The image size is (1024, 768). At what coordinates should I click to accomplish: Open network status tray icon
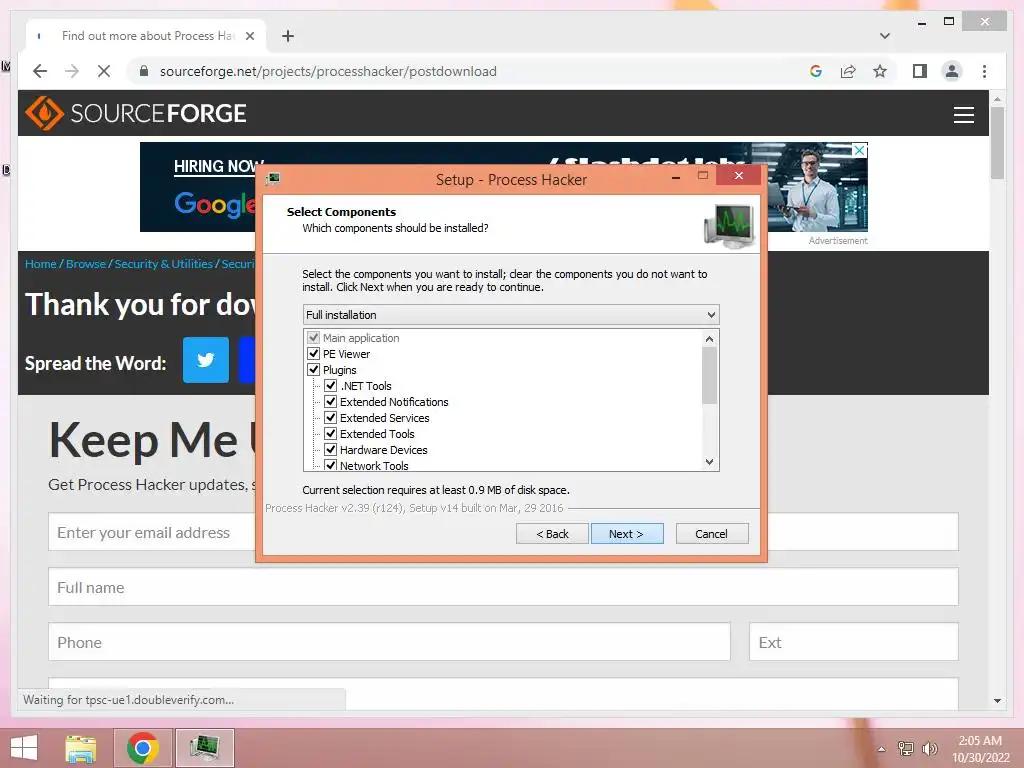point(905,748)
